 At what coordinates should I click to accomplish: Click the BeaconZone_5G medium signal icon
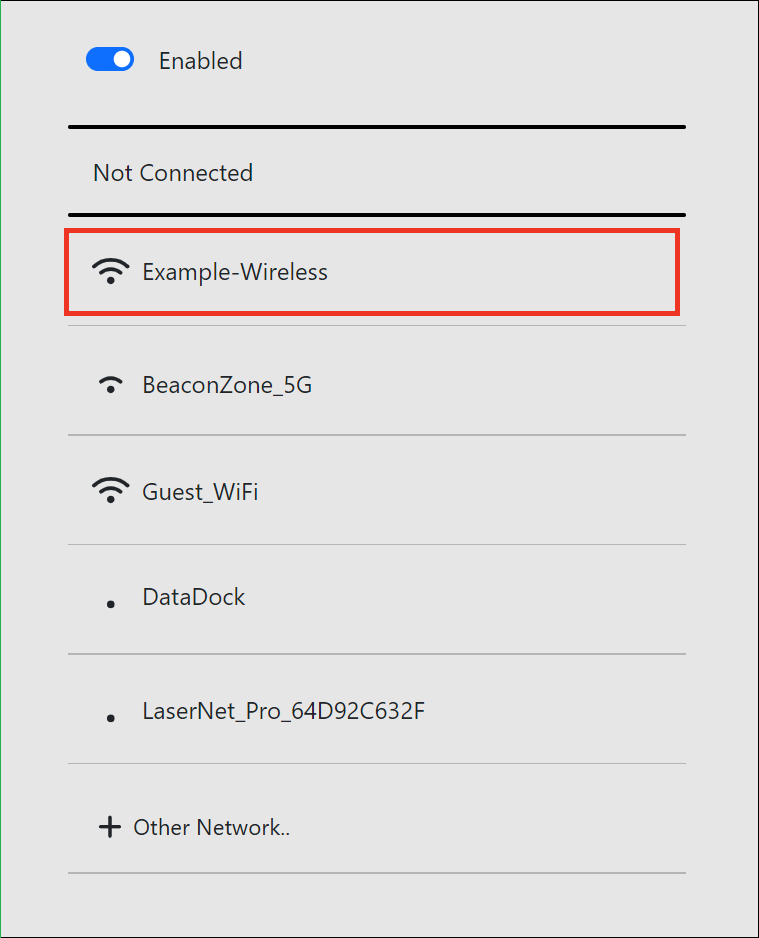coord(110,385)
